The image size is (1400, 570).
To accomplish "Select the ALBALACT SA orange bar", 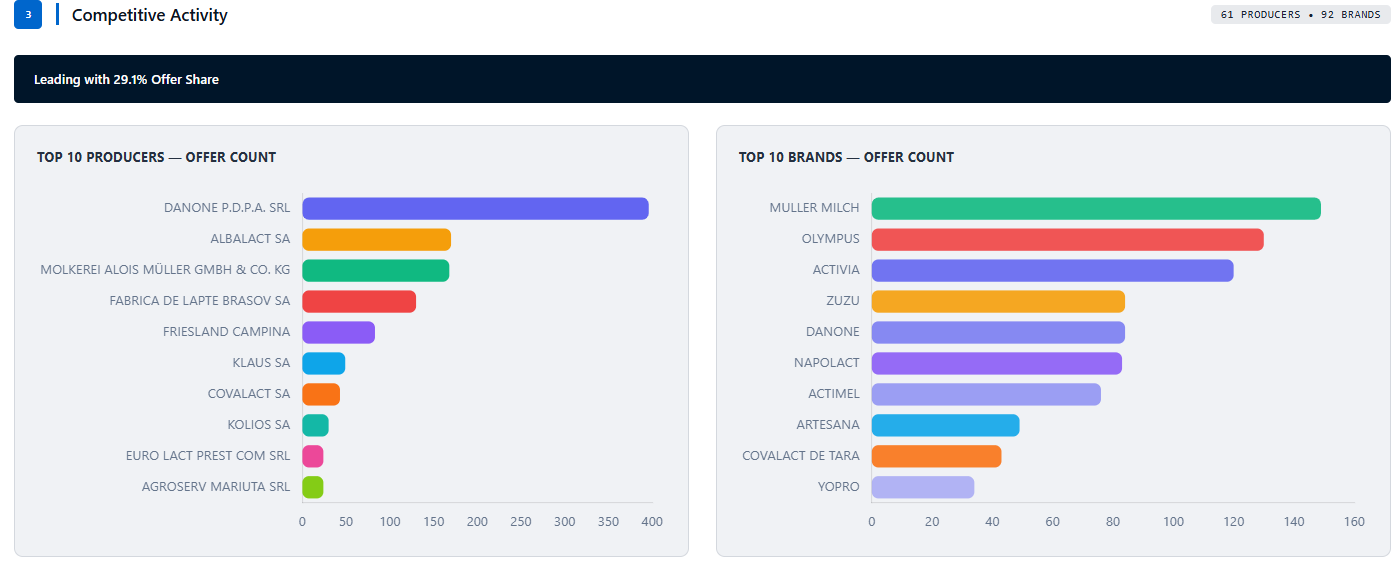I will (x=376, y=239).
